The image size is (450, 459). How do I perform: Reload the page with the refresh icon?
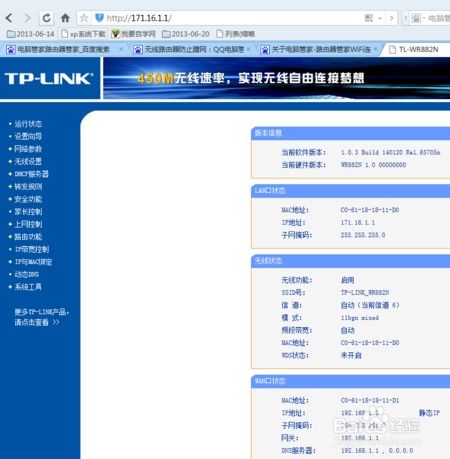[x=47, y=18]
